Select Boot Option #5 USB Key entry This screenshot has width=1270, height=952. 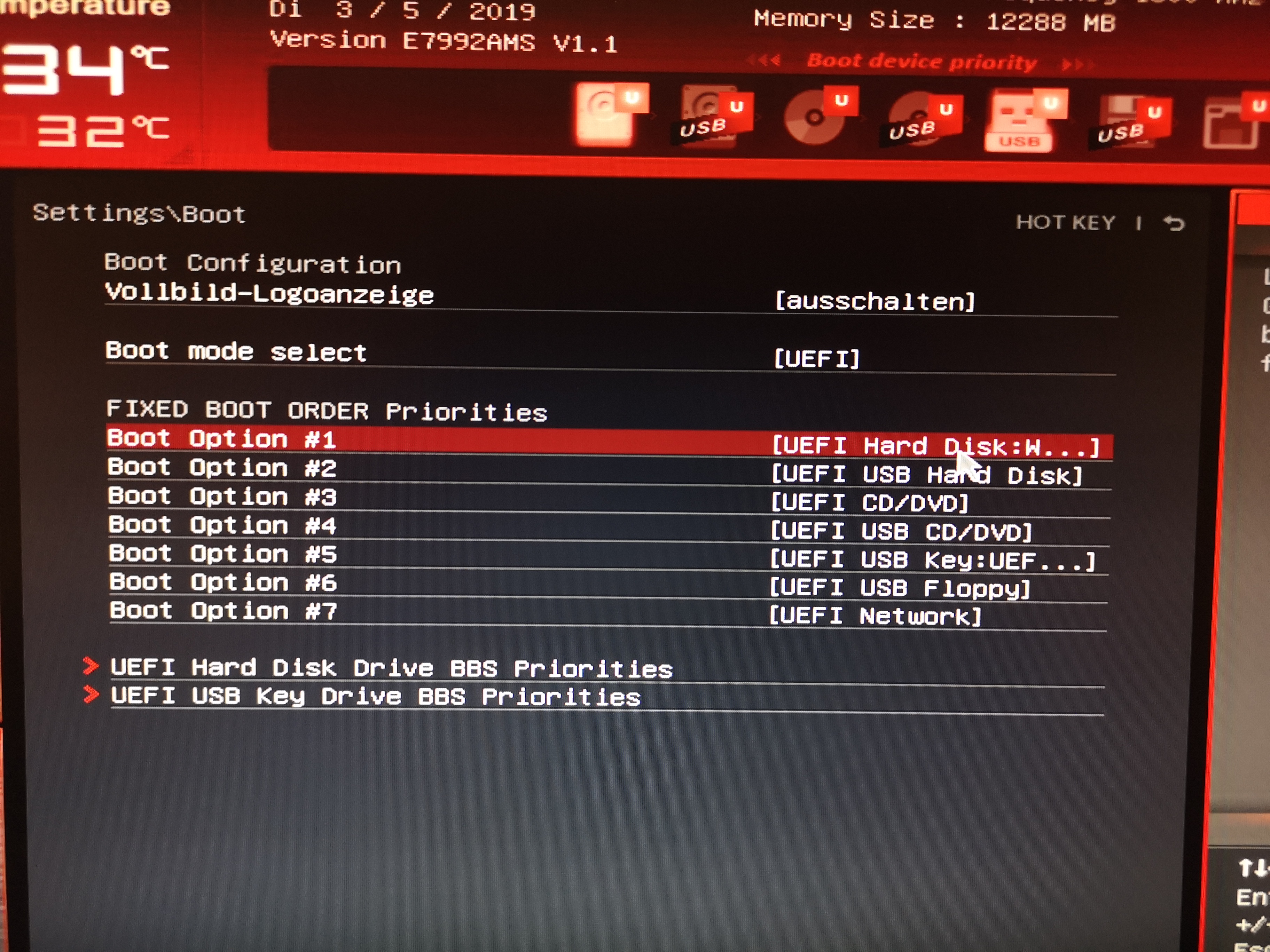[932, 560]
